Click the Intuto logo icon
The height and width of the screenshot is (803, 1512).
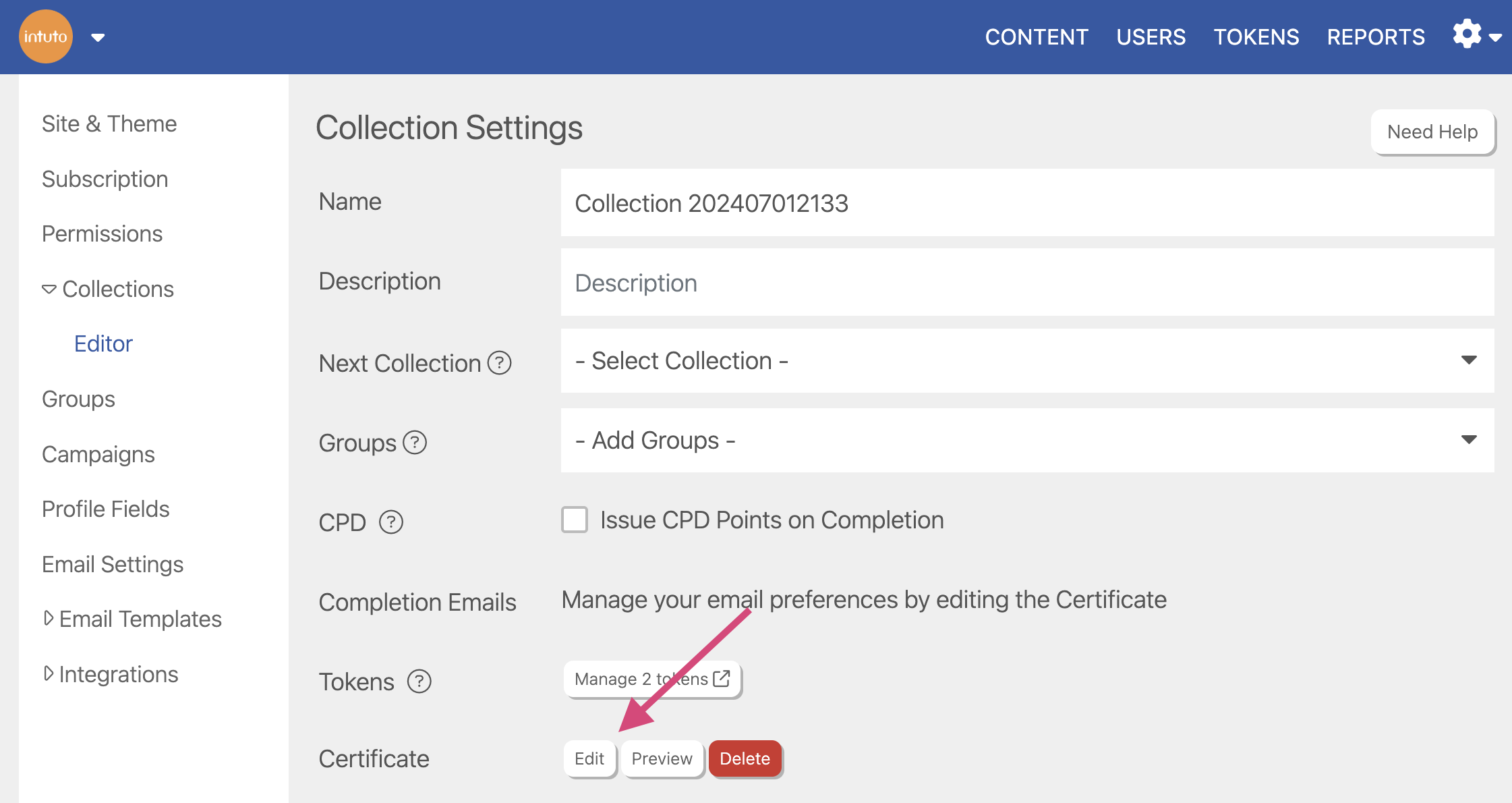pyautogui.click(x=46, y=36)
